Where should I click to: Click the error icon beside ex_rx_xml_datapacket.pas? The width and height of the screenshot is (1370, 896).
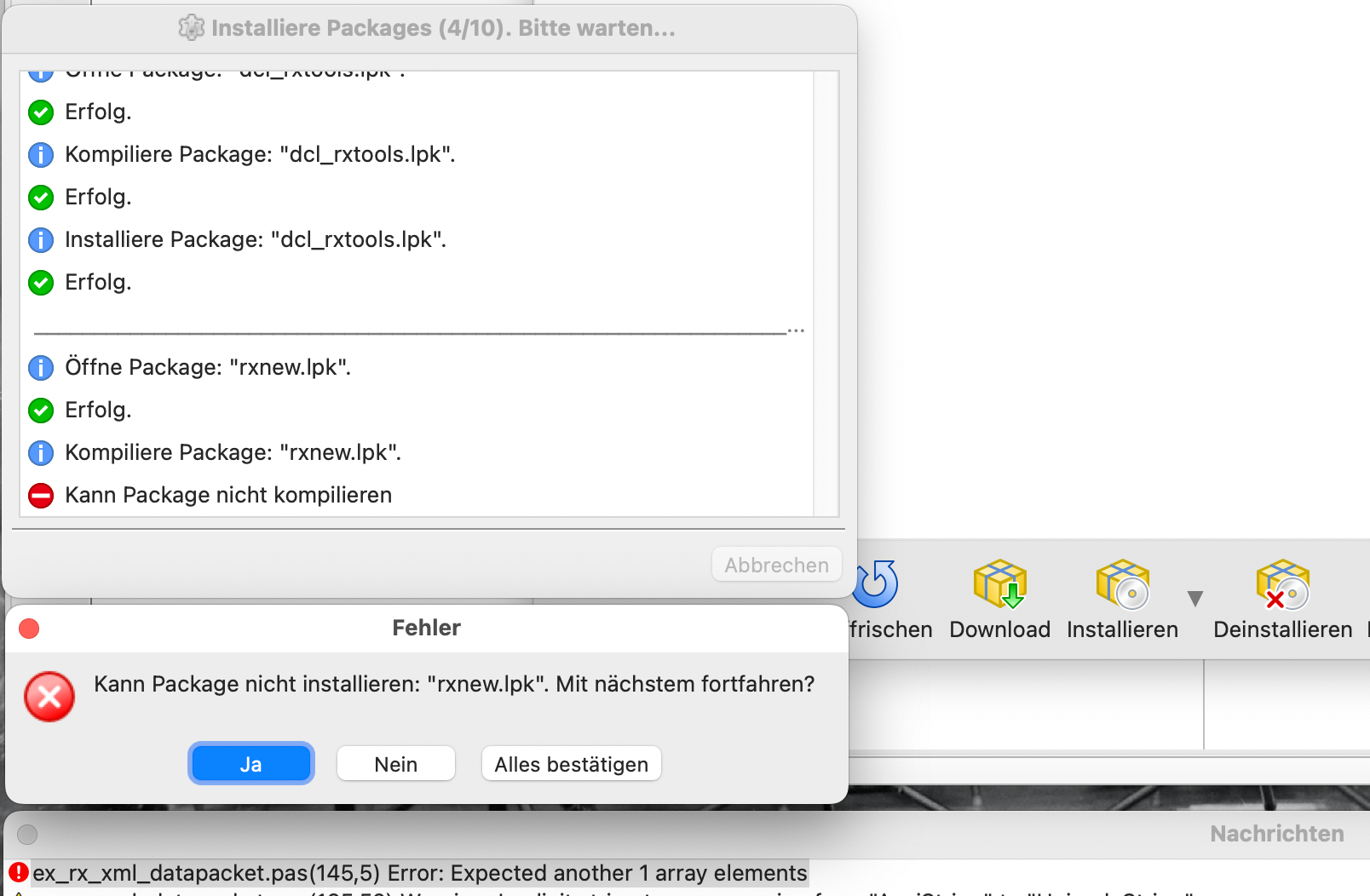[x=18, y=873]
